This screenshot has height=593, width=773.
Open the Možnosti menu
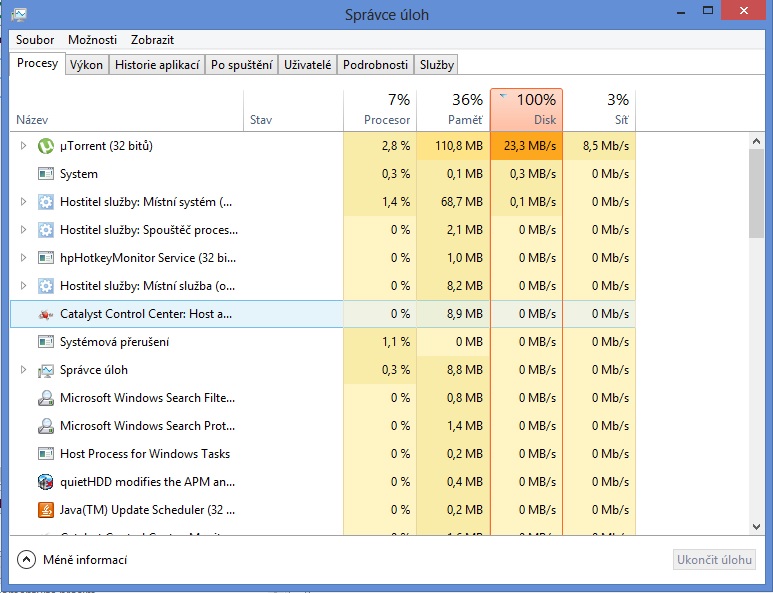coord(92,40)
